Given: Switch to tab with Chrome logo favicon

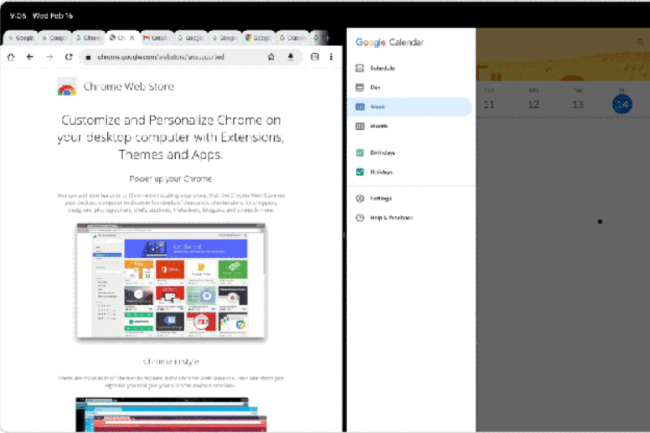Looking at the screenshot, I should 259,38.
